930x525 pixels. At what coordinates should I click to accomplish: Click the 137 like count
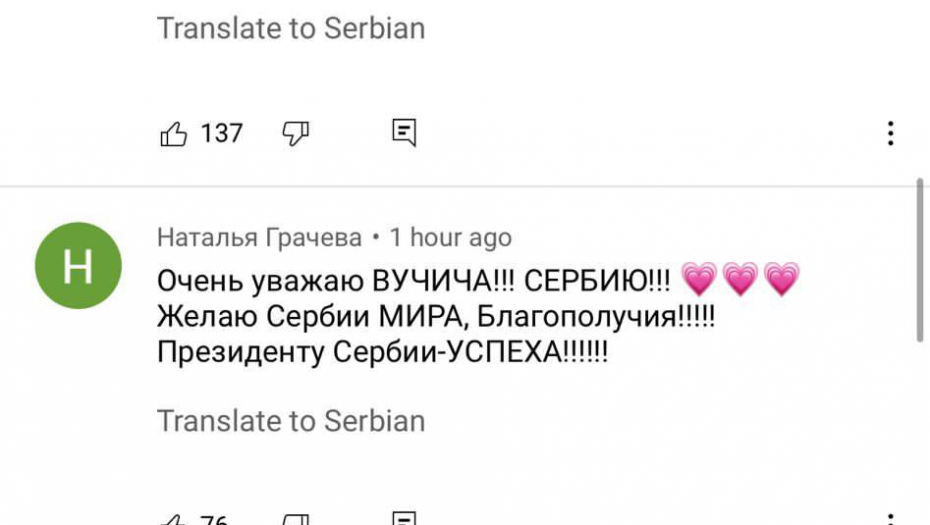(222, 133)
